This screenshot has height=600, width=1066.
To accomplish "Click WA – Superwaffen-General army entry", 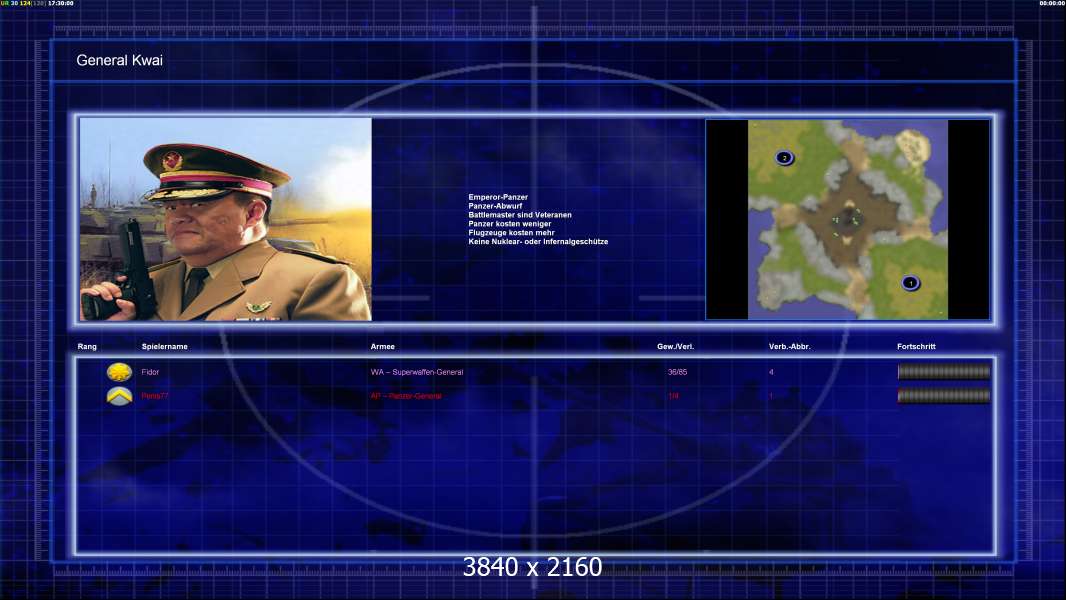I will [417, 372].
